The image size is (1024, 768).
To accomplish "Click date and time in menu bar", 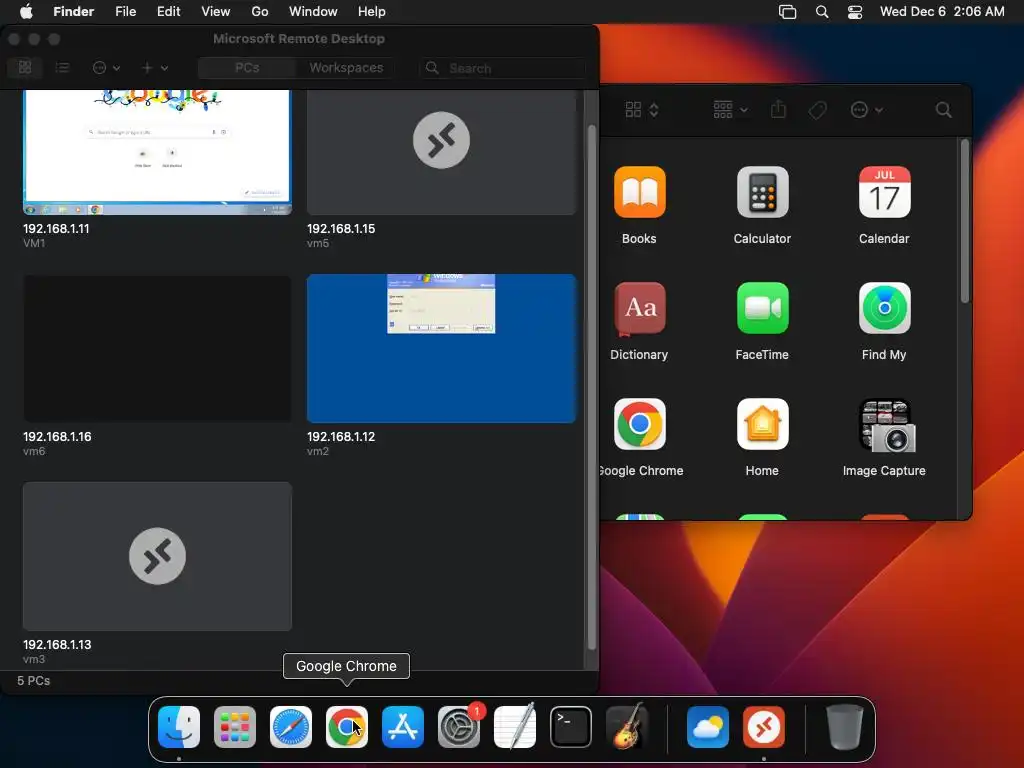I will (942, 11).
